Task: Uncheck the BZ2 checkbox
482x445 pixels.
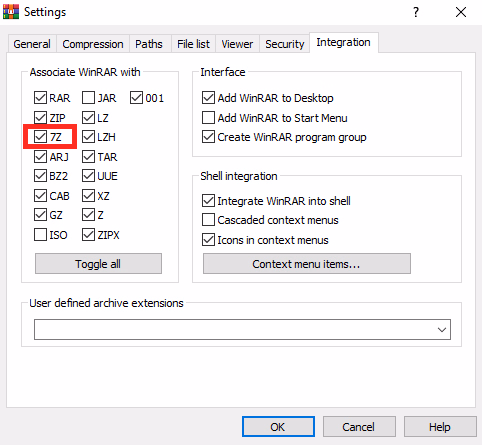Action: point(40,176)
